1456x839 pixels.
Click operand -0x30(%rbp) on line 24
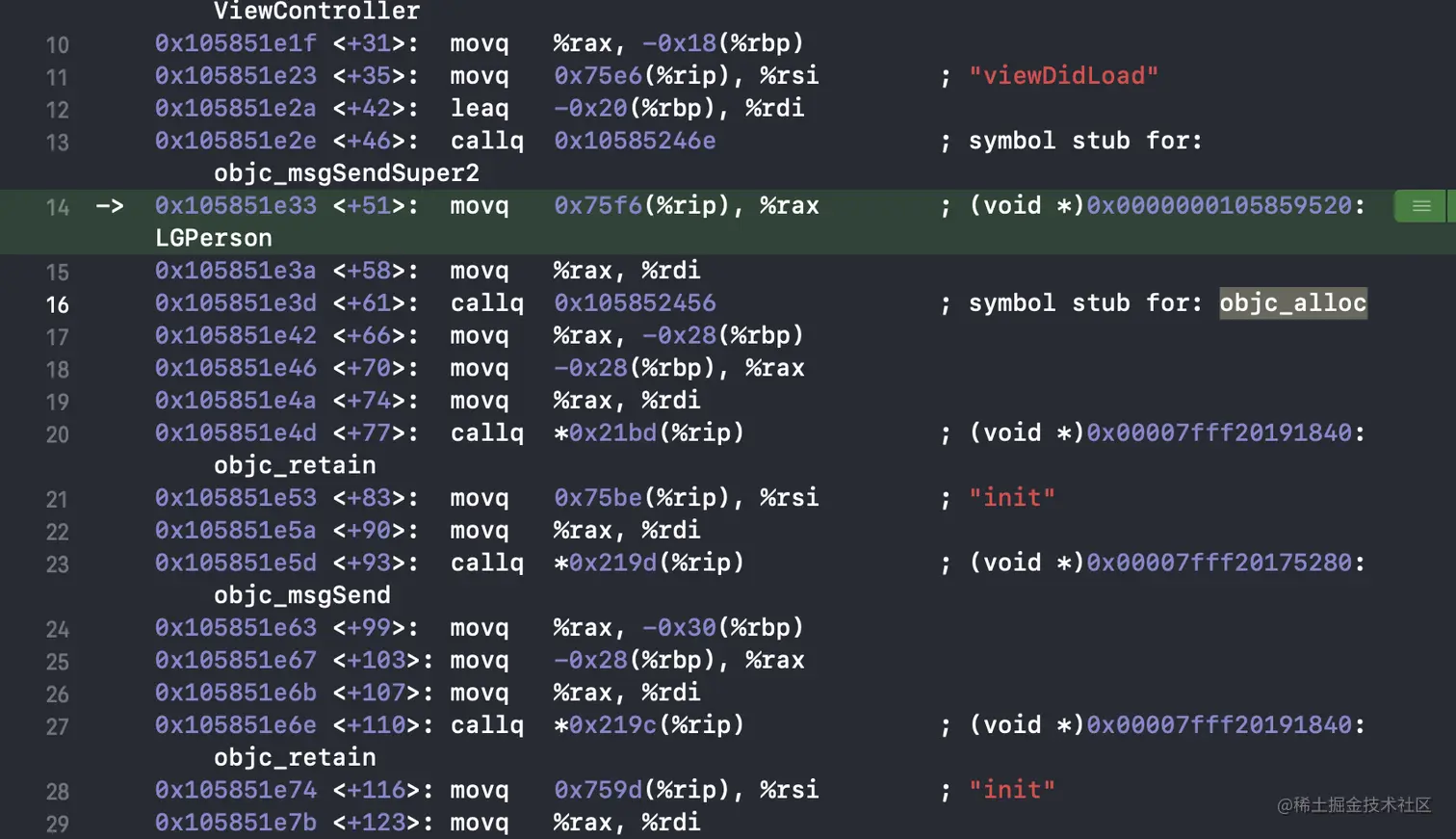pos(722,627)
